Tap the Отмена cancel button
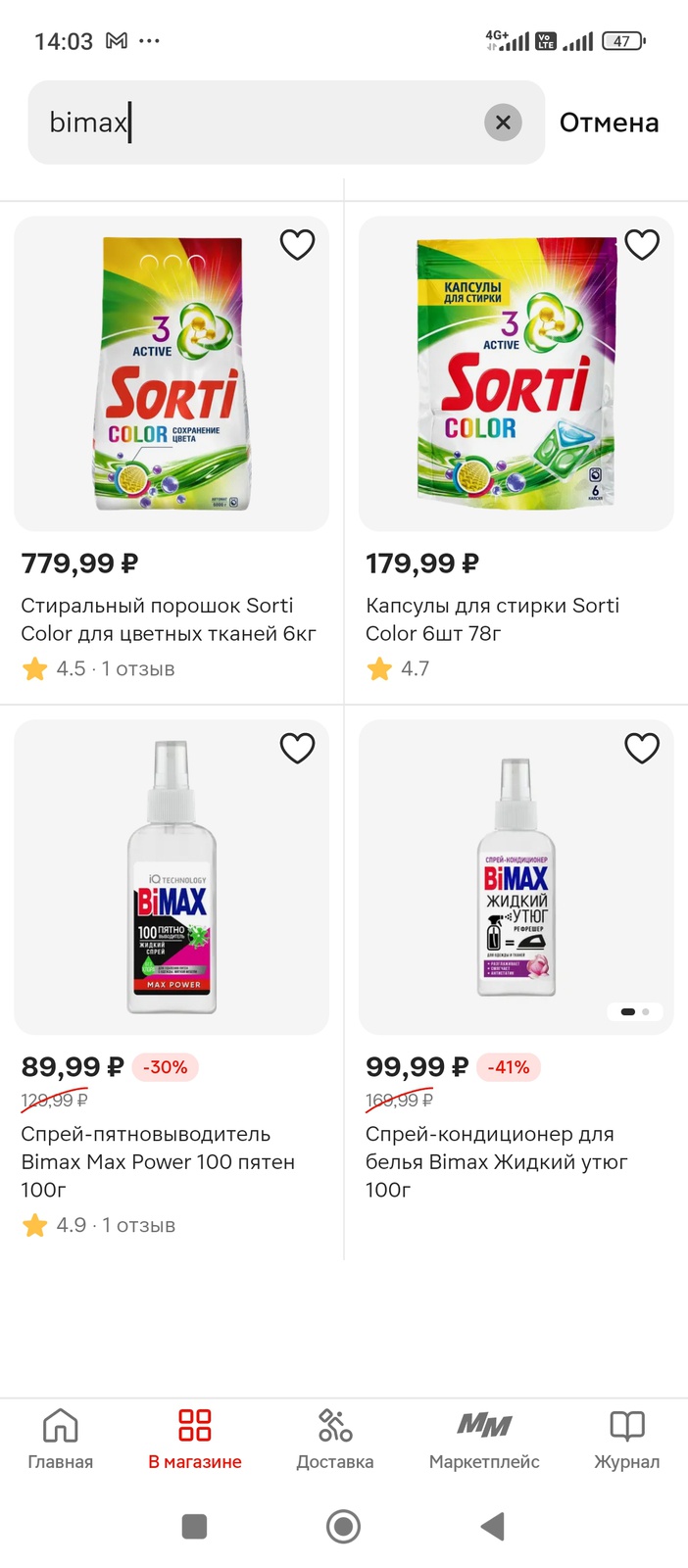 pyautogui.click(x=609, y=122)
